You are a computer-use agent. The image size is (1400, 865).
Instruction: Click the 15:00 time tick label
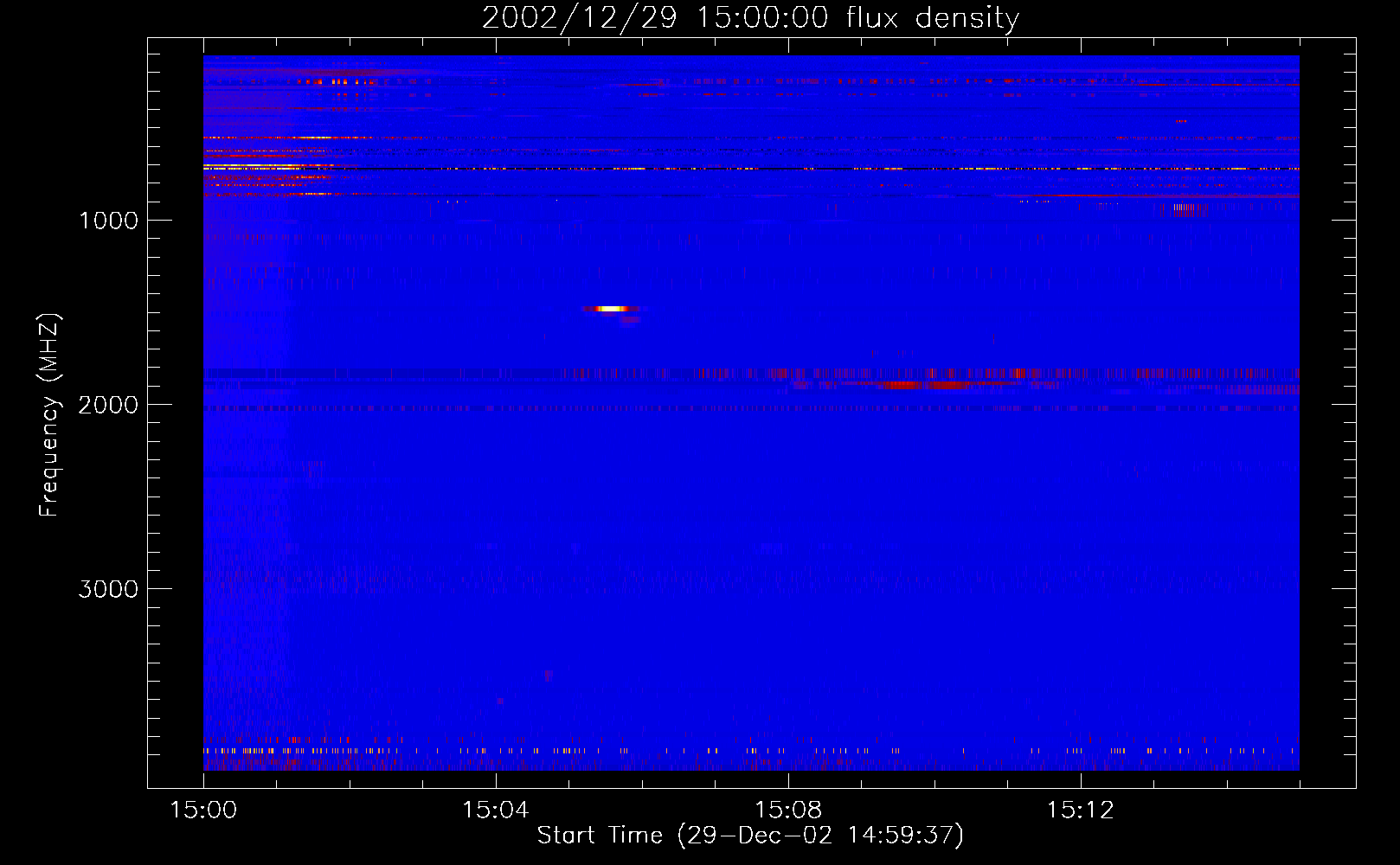203,811
